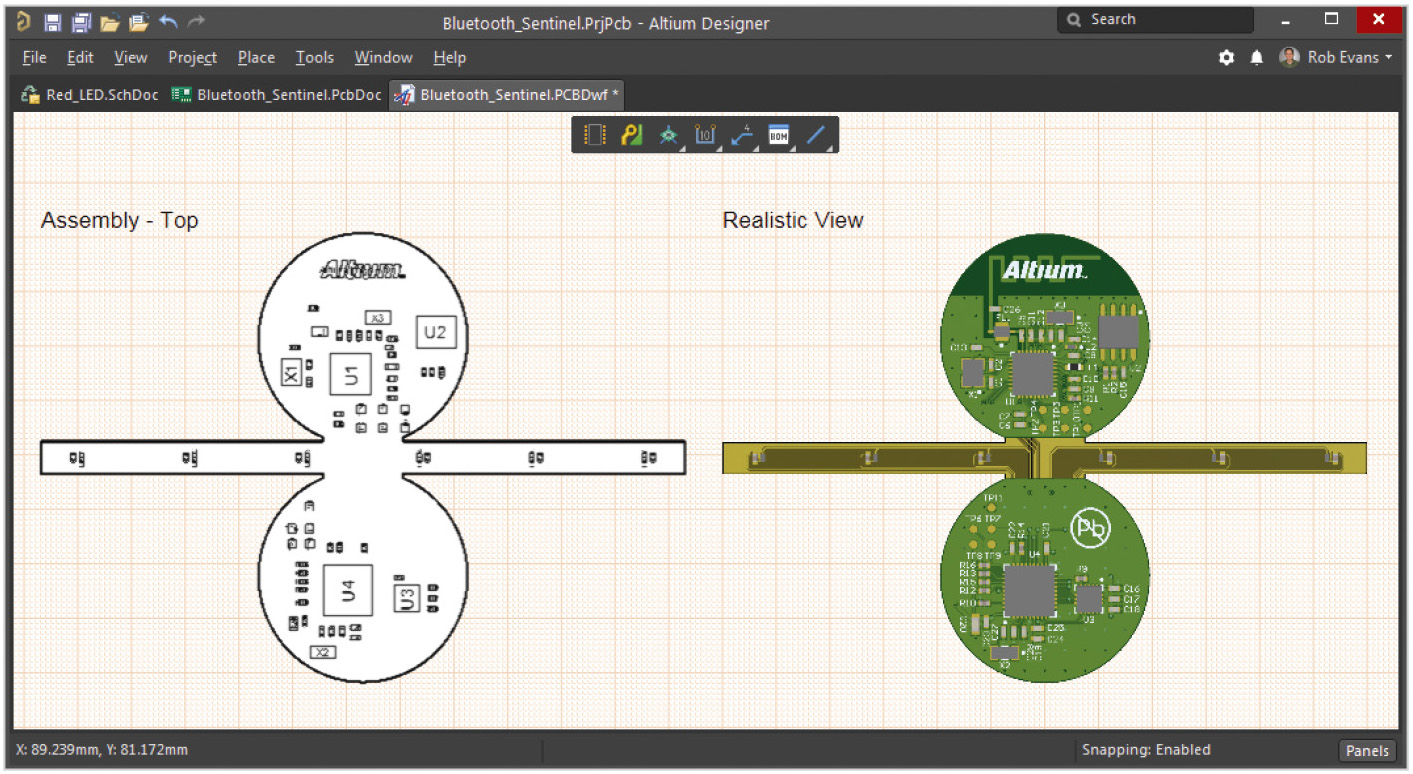
Task: Select the Bluetooth_Sentinel.PCBDwf tab
Action: coord(508,95)
